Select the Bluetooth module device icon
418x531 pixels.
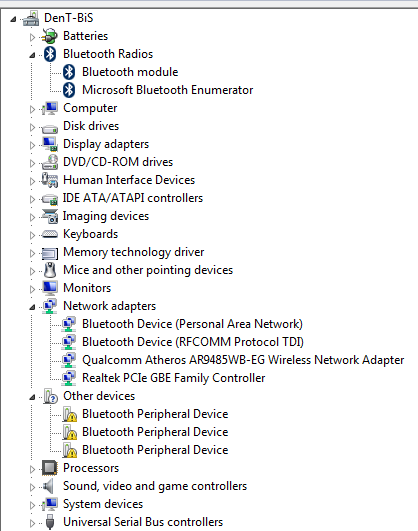pos(69,72)
